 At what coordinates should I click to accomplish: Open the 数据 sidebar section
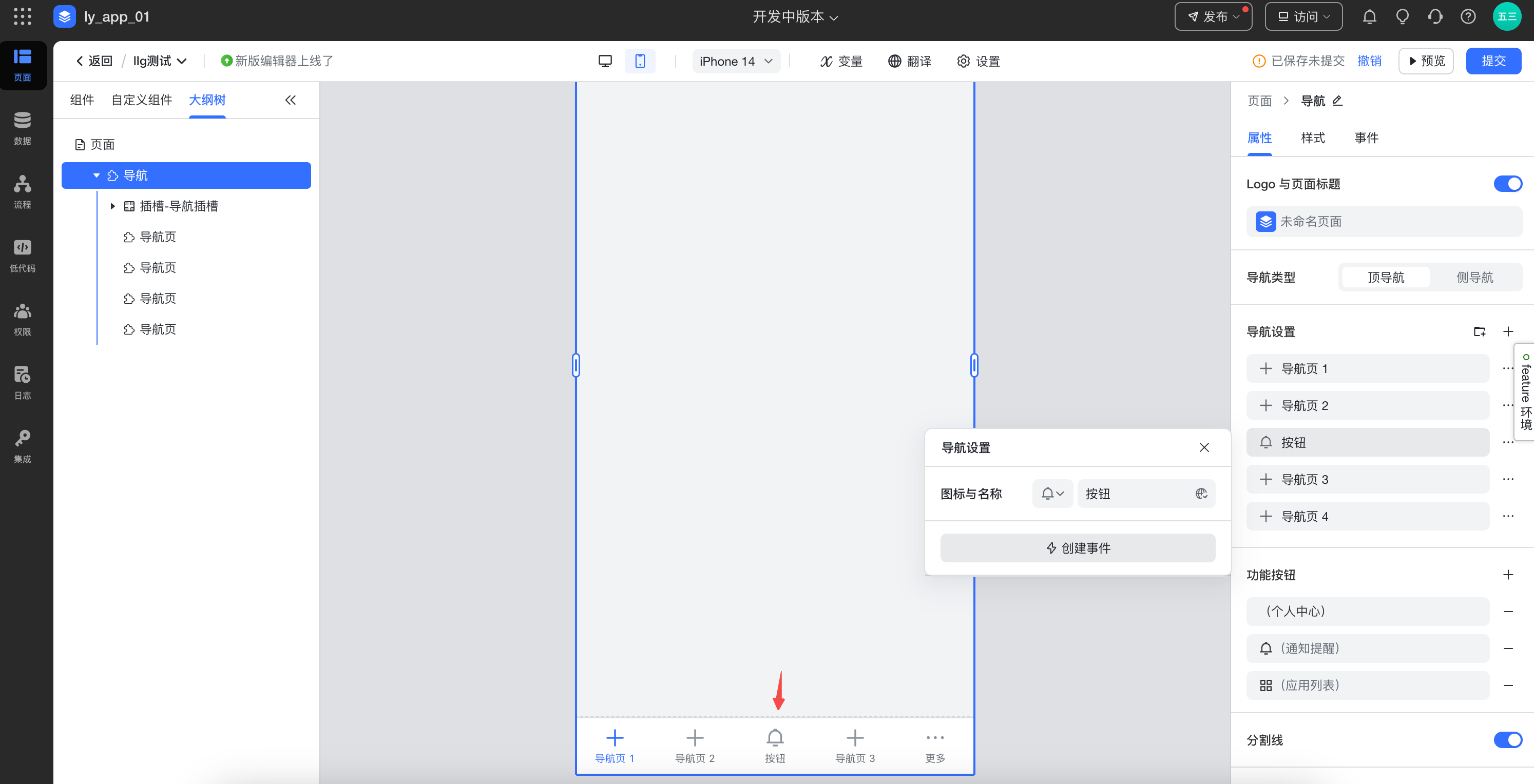(23, 128)
